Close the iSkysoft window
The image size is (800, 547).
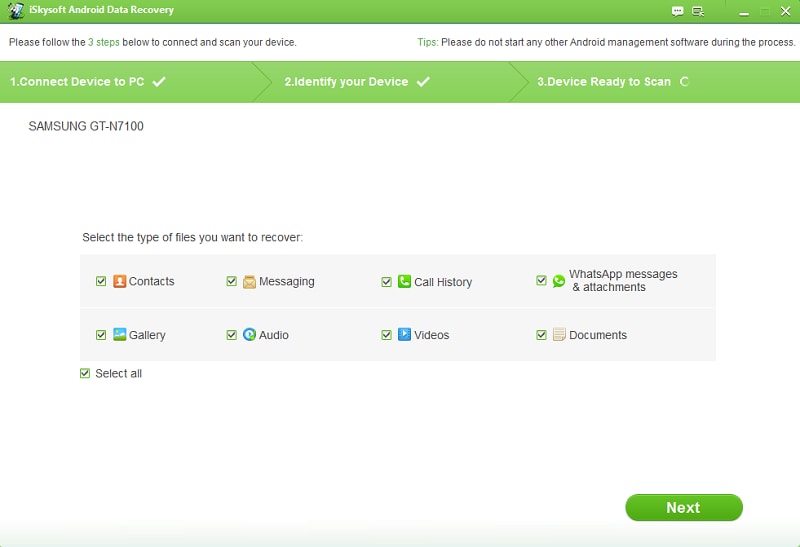[x=785, y=11]
